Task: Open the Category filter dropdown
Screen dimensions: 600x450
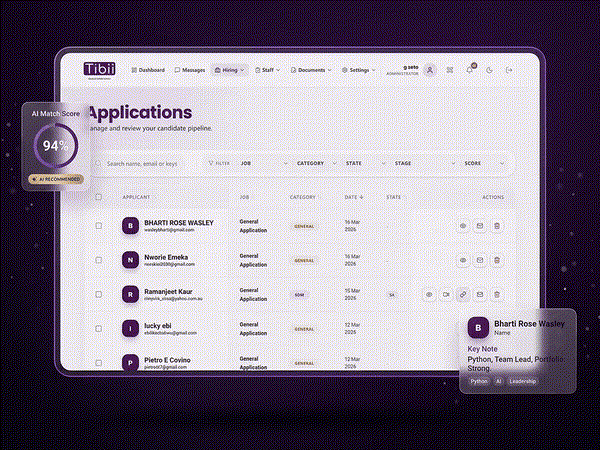Action: coord(316,163)
